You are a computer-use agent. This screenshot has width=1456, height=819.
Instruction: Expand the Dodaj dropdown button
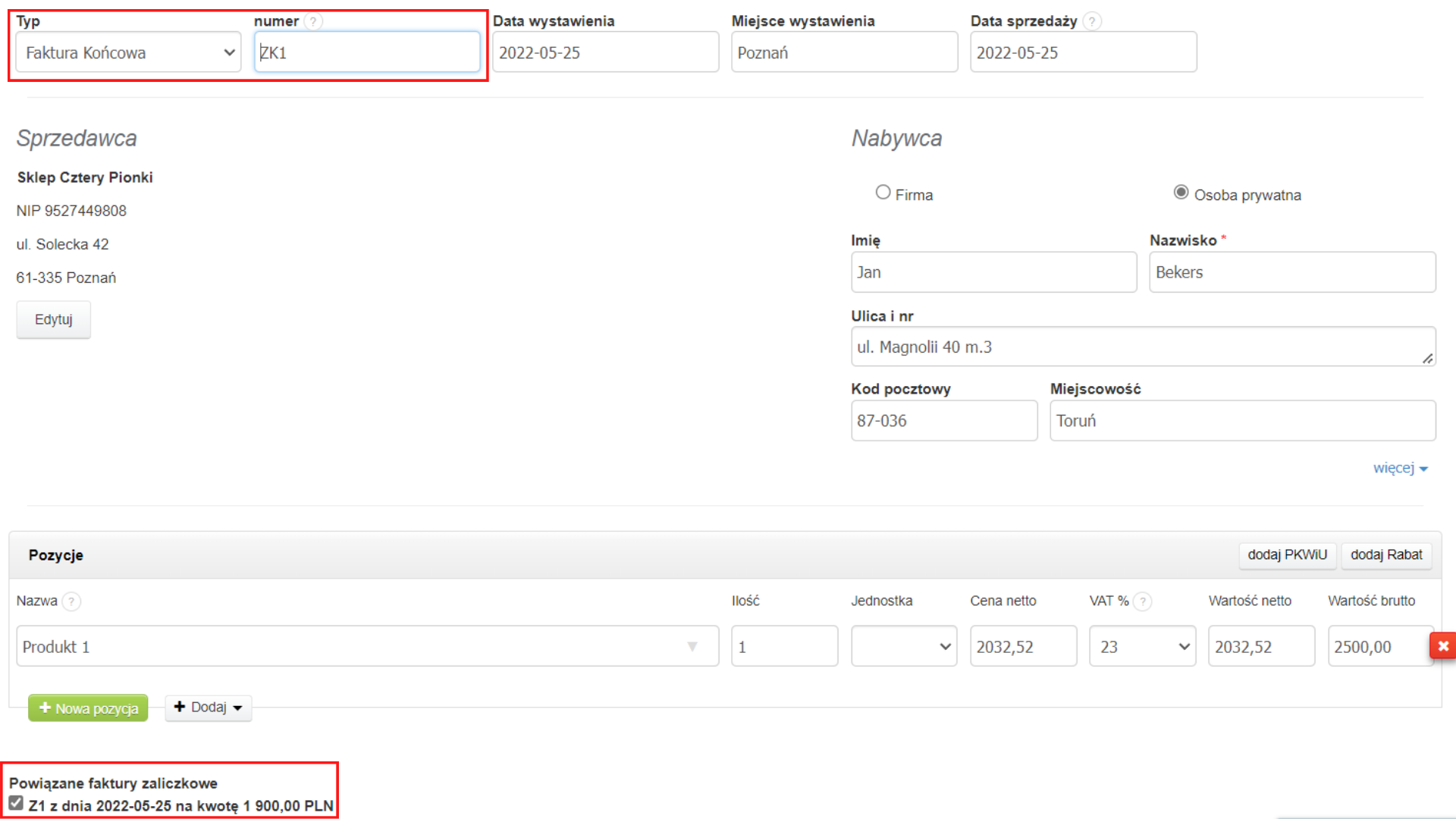pyautogui.click(x=209, y=708)
